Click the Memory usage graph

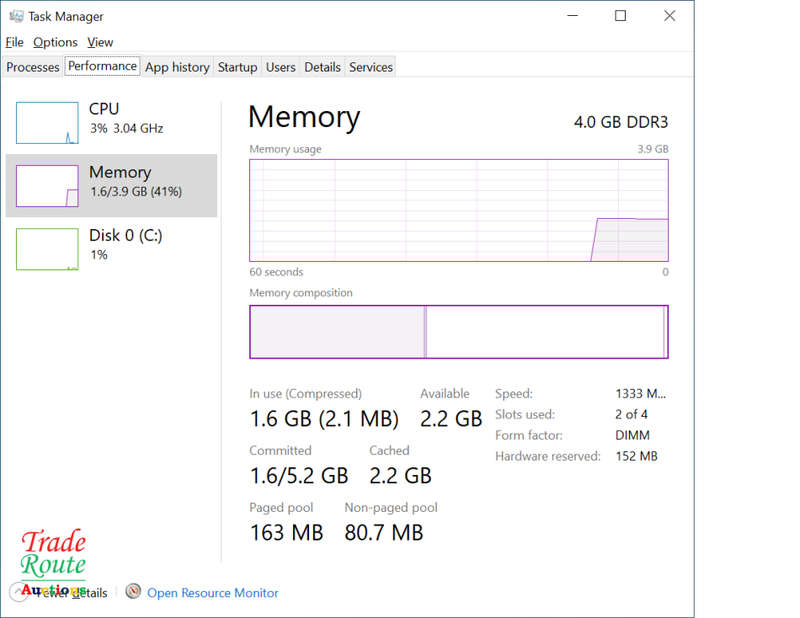[459, 210]
